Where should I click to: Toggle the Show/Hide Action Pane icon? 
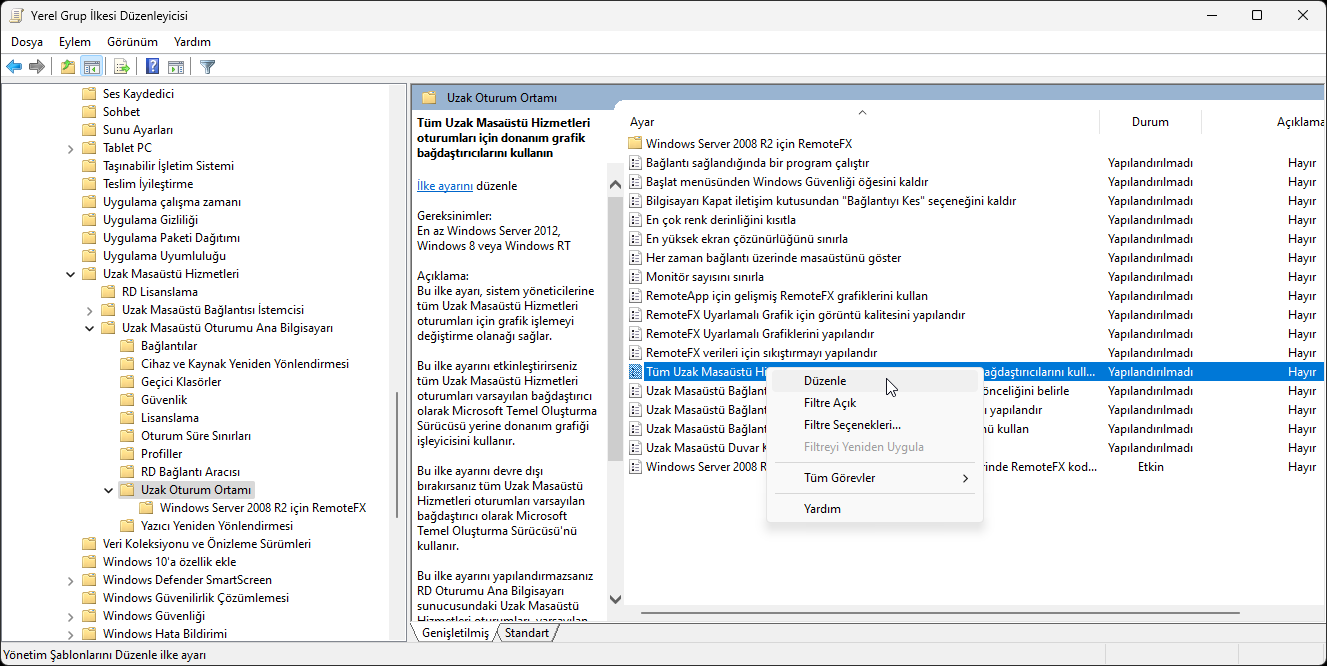pos(176,67)
